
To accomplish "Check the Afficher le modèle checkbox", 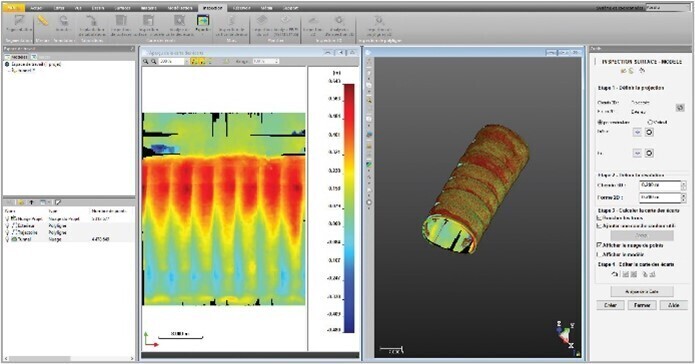I will pos(600,254).
